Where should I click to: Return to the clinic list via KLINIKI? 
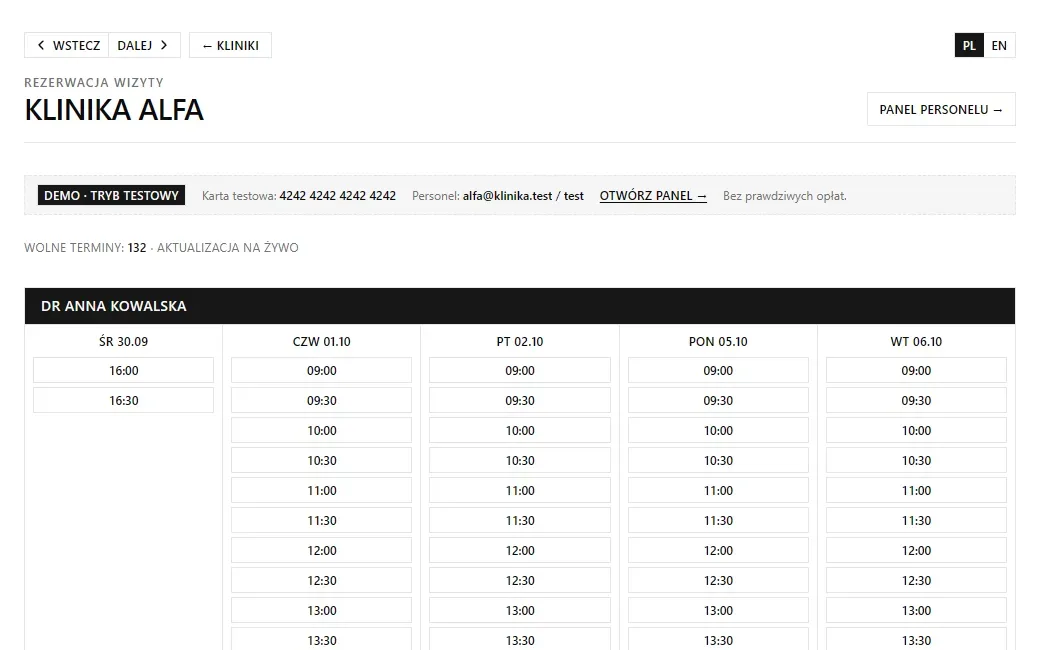(230, 45)
